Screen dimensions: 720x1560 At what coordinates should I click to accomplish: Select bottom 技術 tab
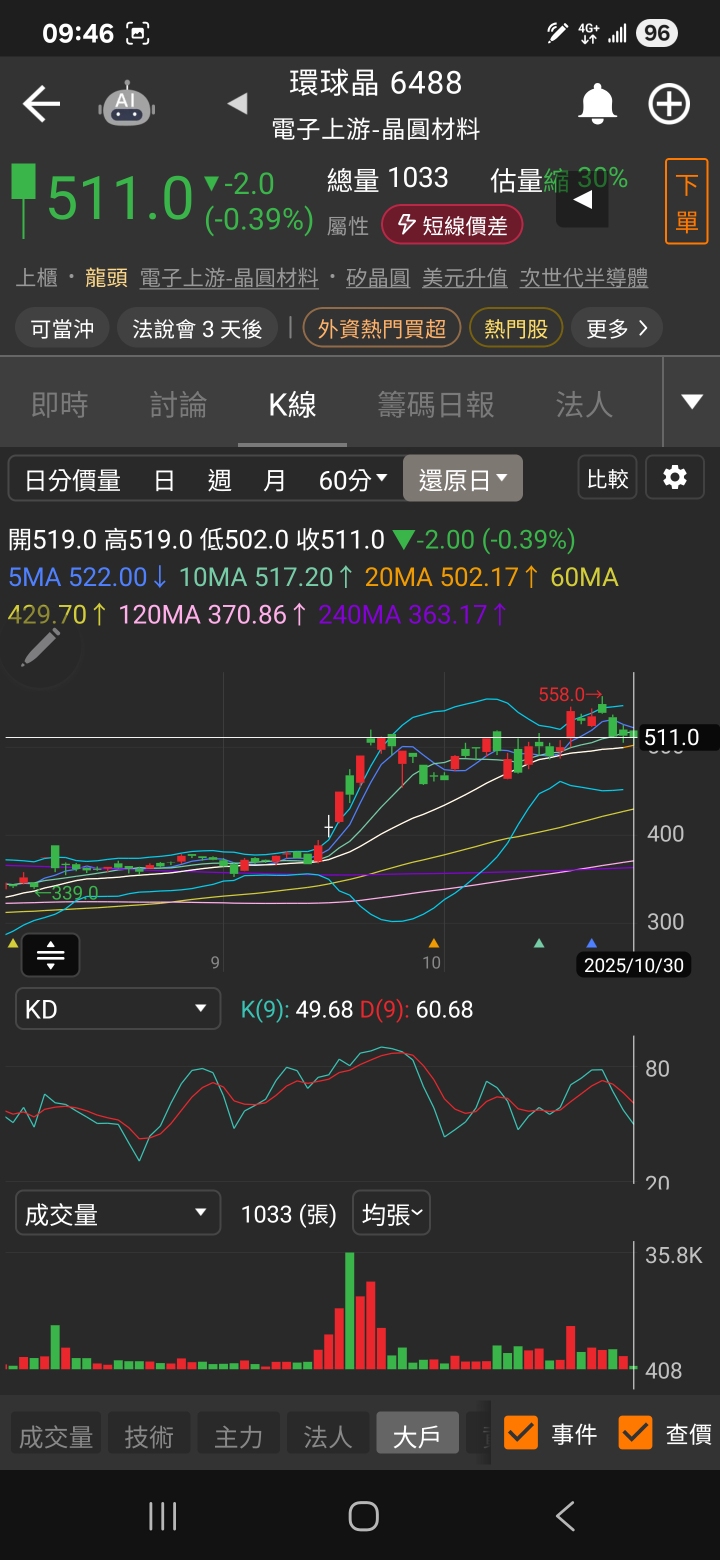pyautogui.click(x=148, y=1436)
